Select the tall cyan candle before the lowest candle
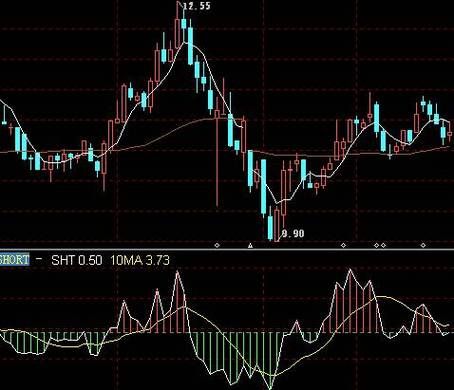The height and width of the screenshot is (390, 454). [x=263, y=187]
